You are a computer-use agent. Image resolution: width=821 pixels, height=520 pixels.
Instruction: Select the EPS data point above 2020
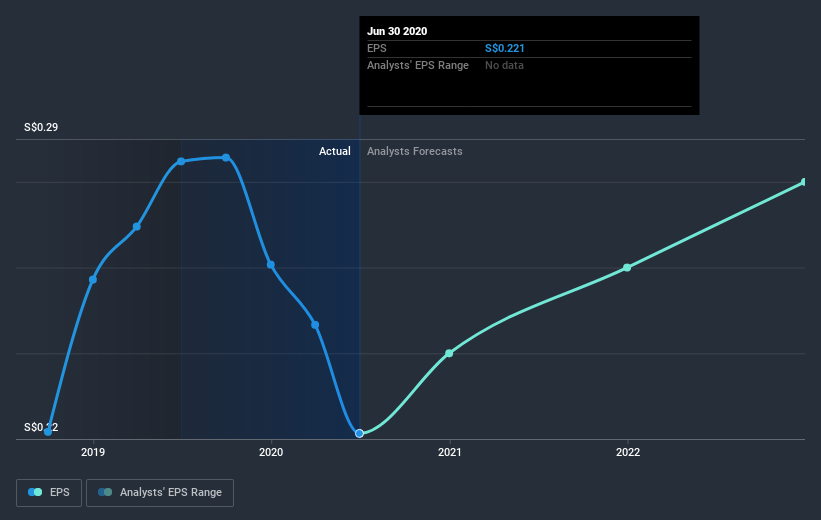[271, 264]
